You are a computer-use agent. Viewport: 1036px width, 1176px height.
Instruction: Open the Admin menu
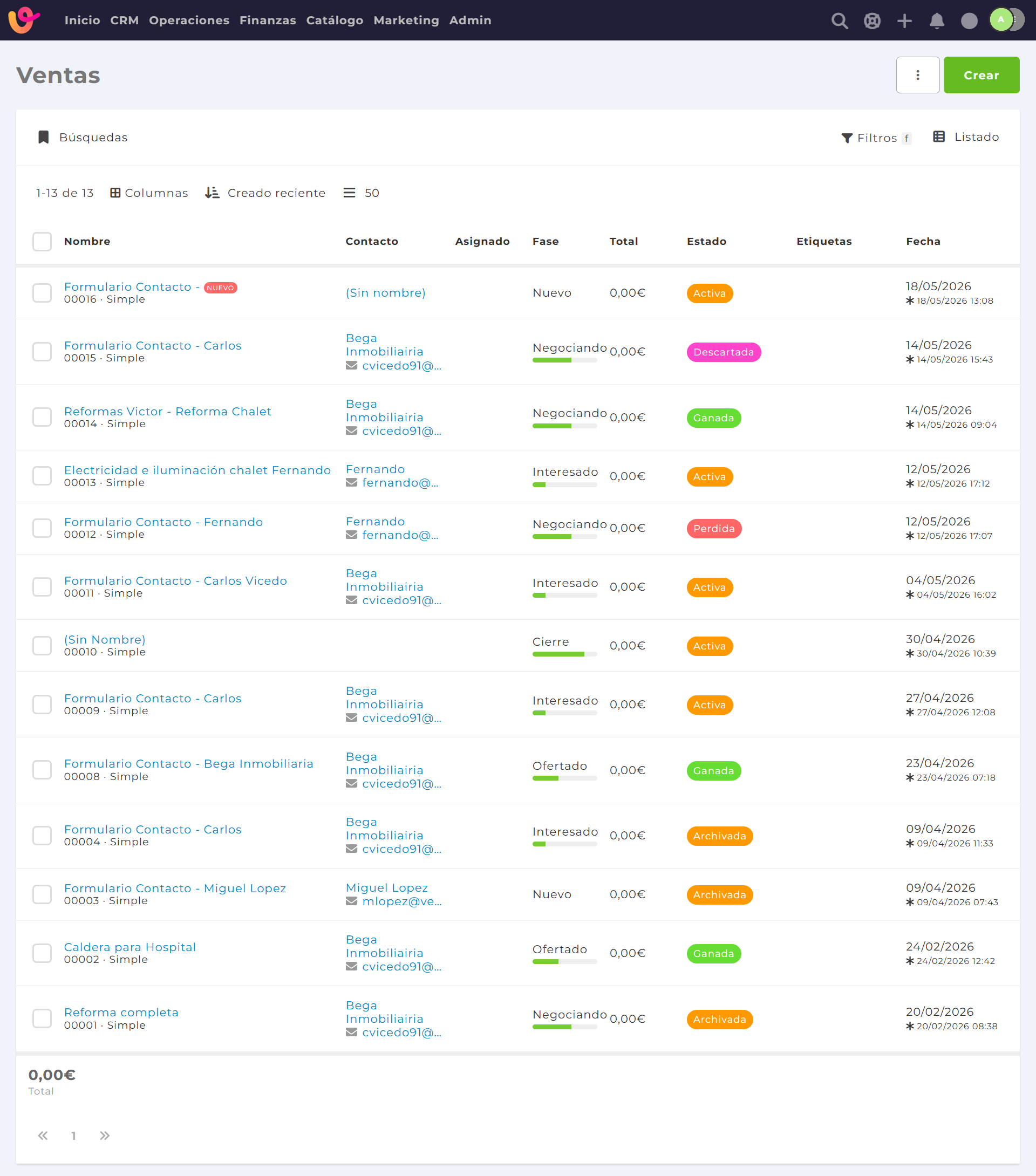470,20
